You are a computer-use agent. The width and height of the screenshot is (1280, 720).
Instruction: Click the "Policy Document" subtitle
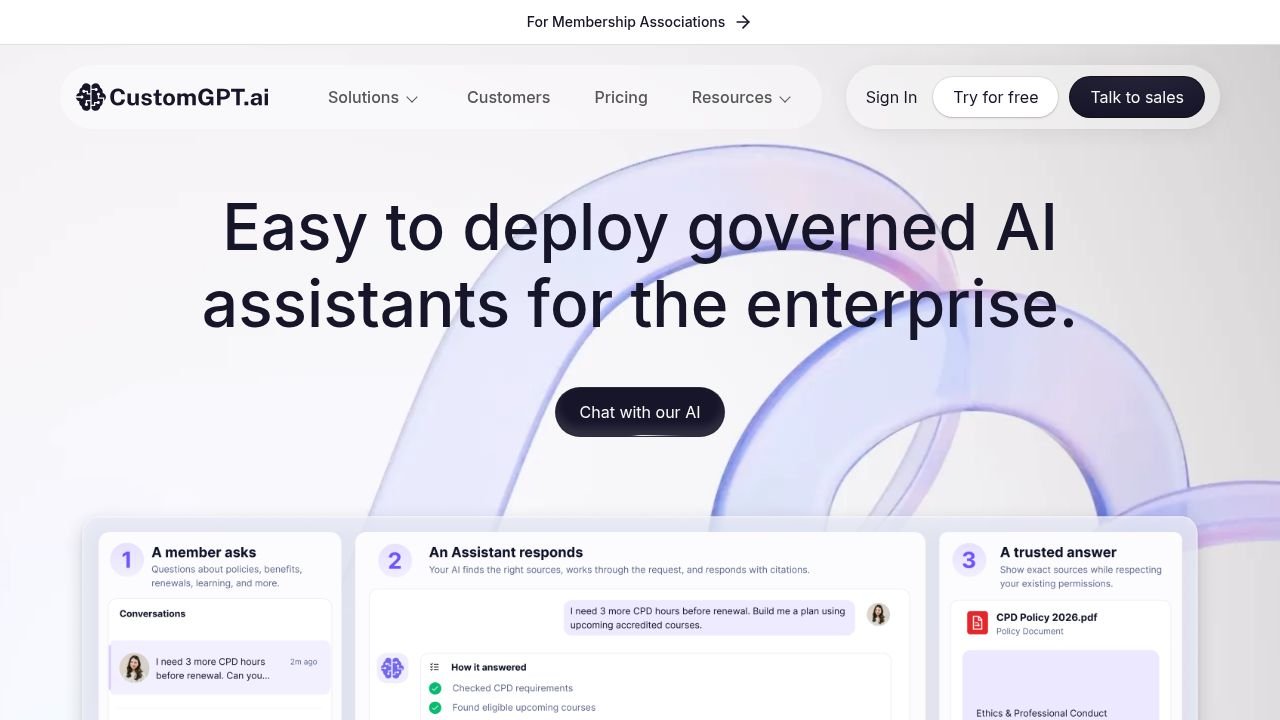point(1030,631)
